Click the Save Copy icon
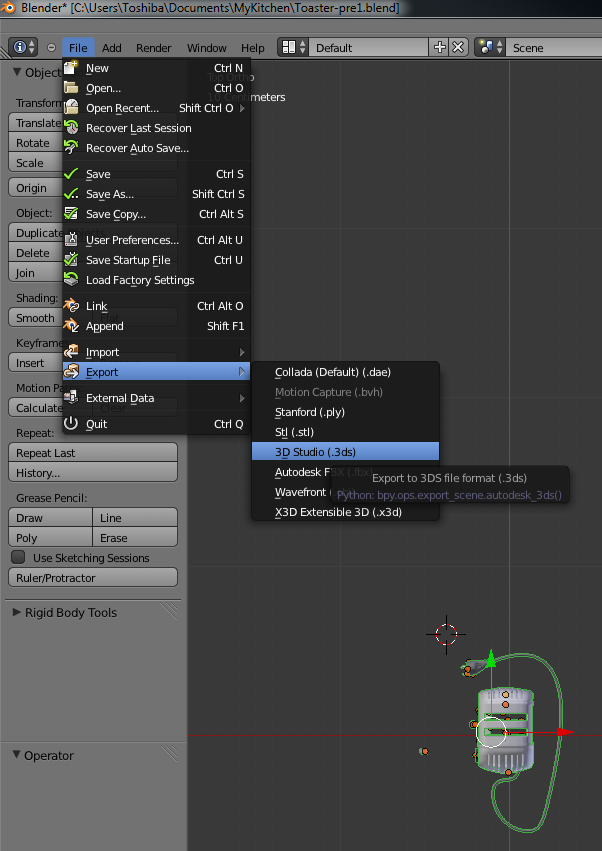602x851 pixels. coord(71,214)
